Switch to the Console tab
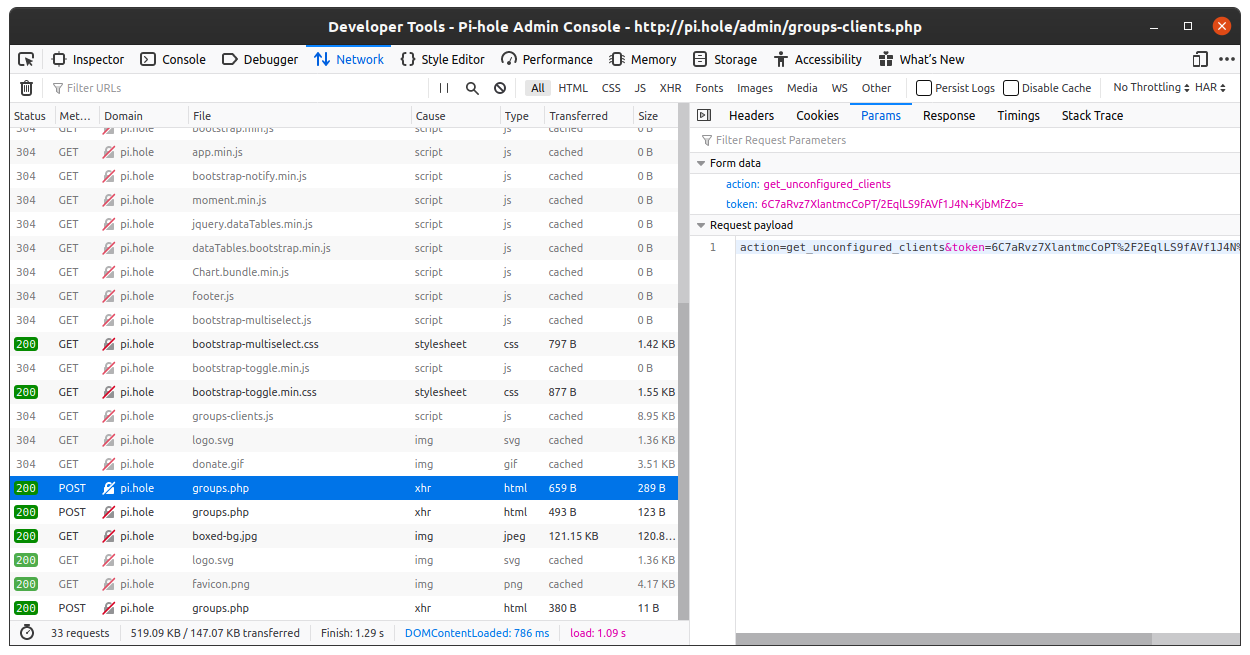This screenshot has width=1250, height=655. click(x=173, y=59)
